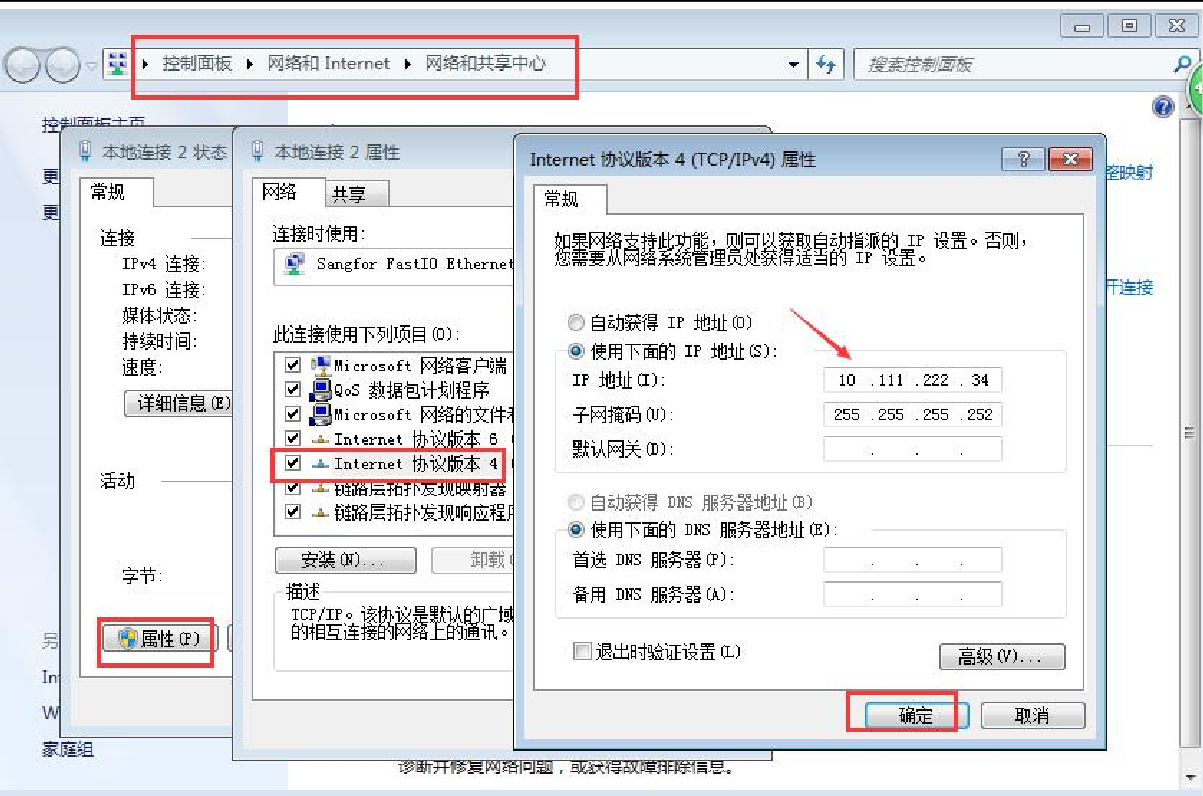The image size is (1203, 796).
Task: Click the Microsoft 网络客户端 item icon
Action: pyautogui.click(x=321, y=365)
